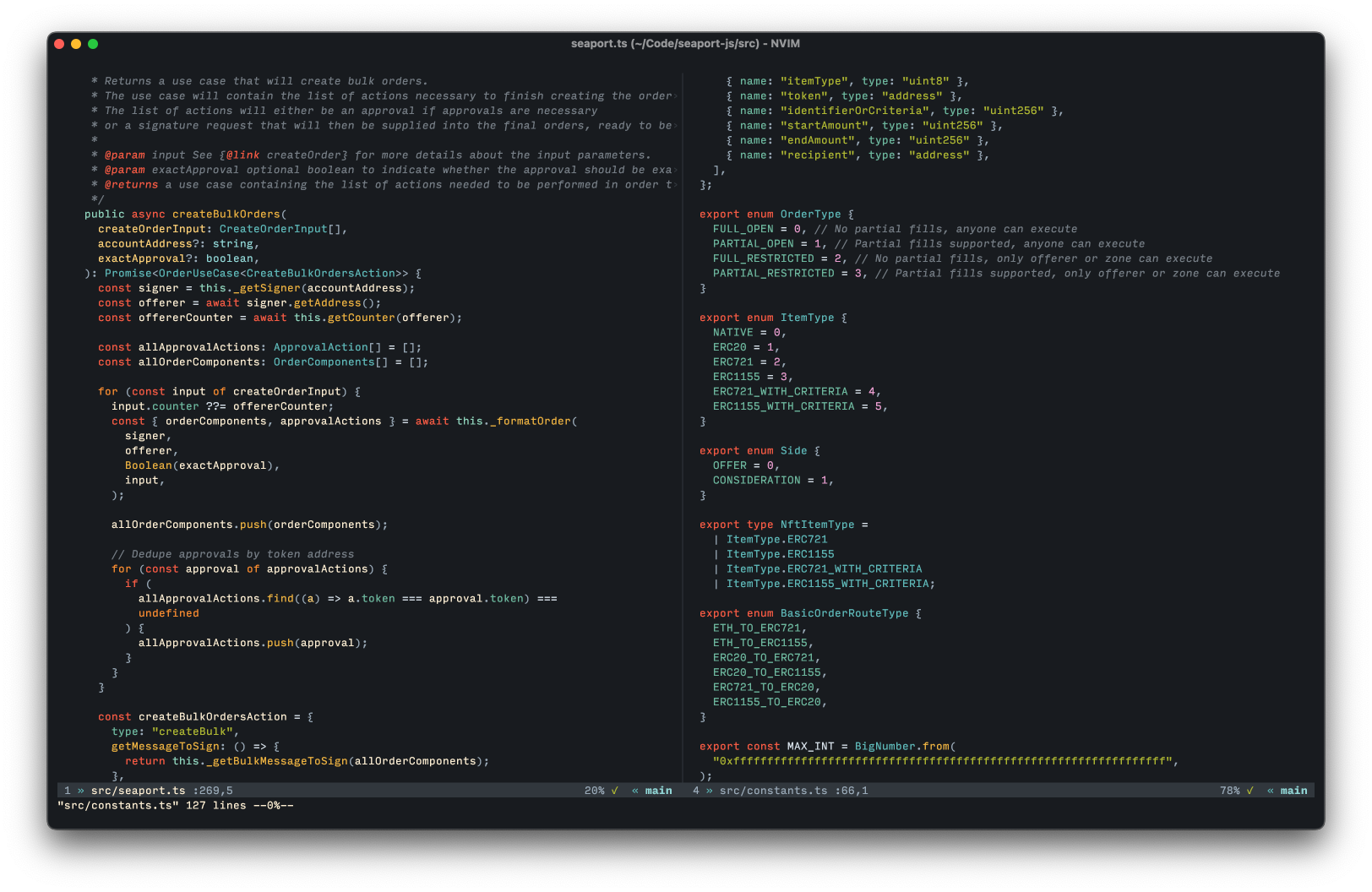This screenshot has width=1372, height=892.
Task: Click the Promise<OrderUseCase<CreateBulkOrdersAction>> return type line
Action: (x=253, y=274)
